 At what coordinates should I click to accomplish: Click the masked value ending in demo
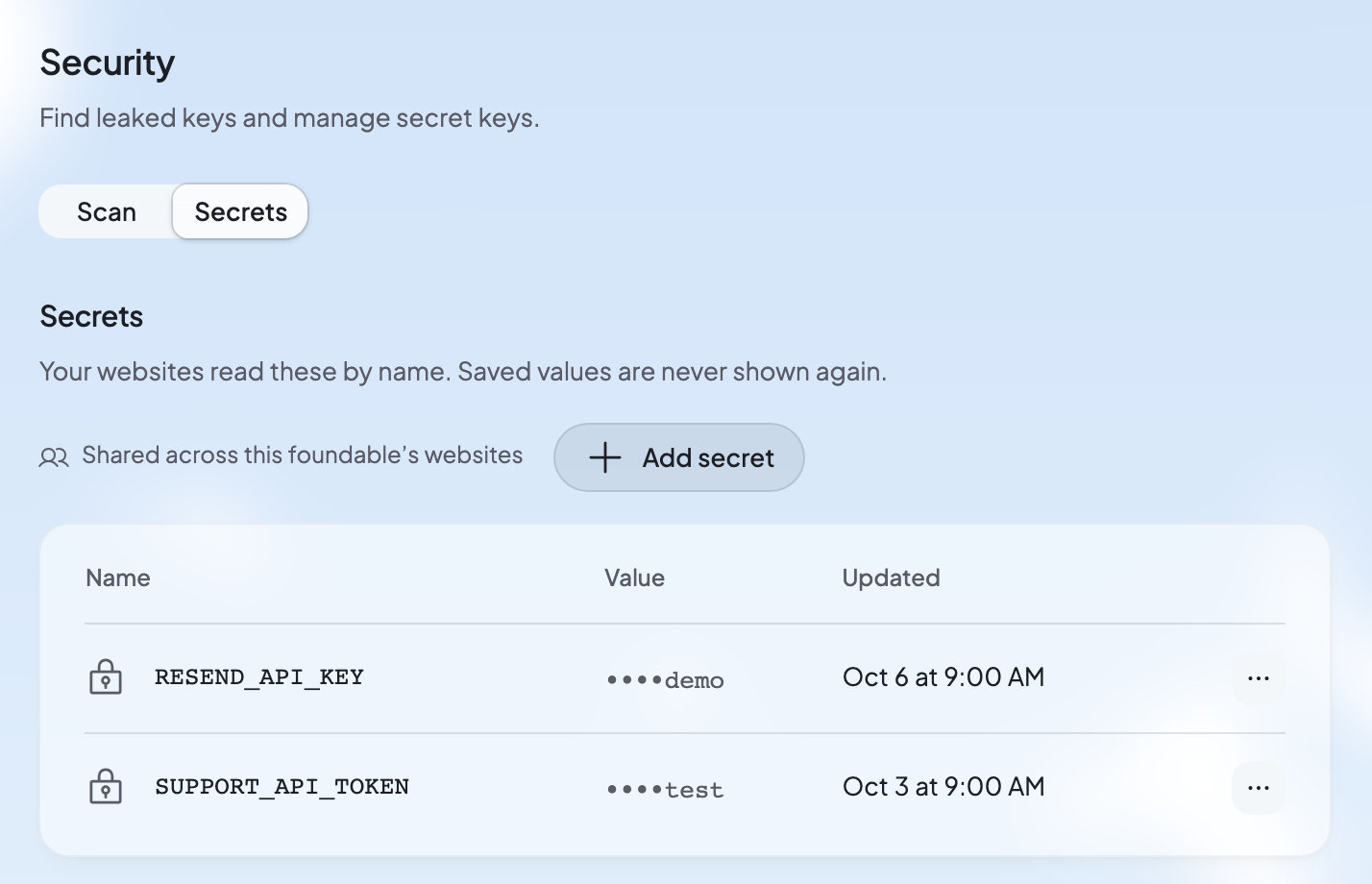[x=665, y=680]
